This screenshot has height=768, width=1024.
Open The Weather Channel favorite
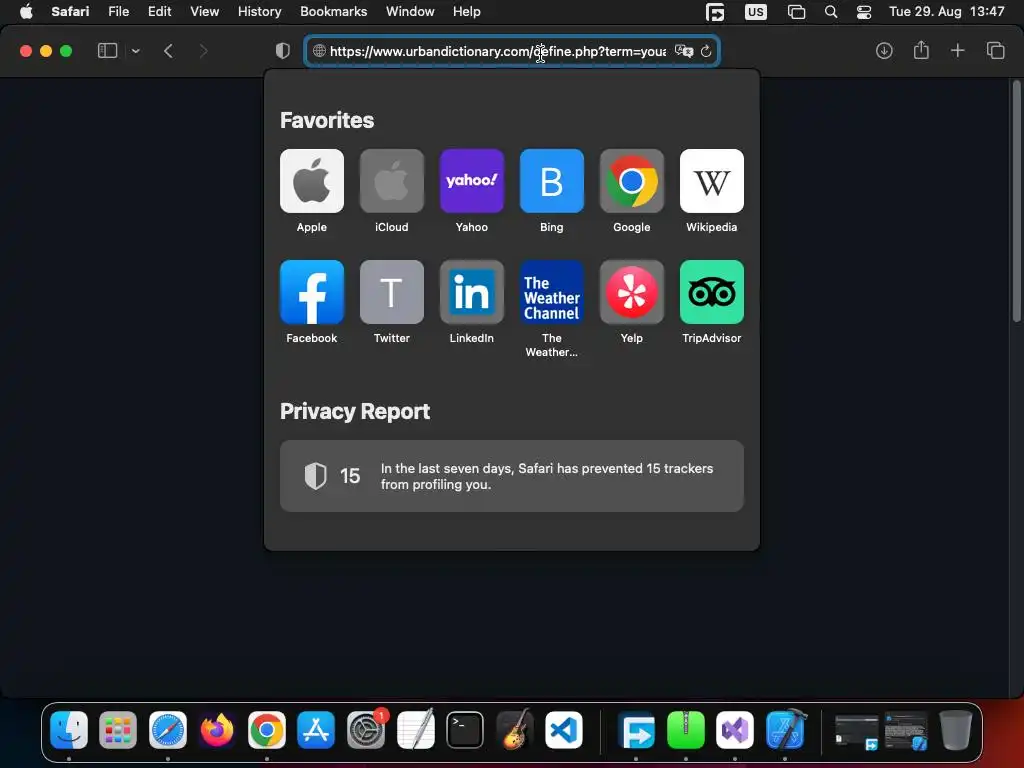[x=551, y=292]
